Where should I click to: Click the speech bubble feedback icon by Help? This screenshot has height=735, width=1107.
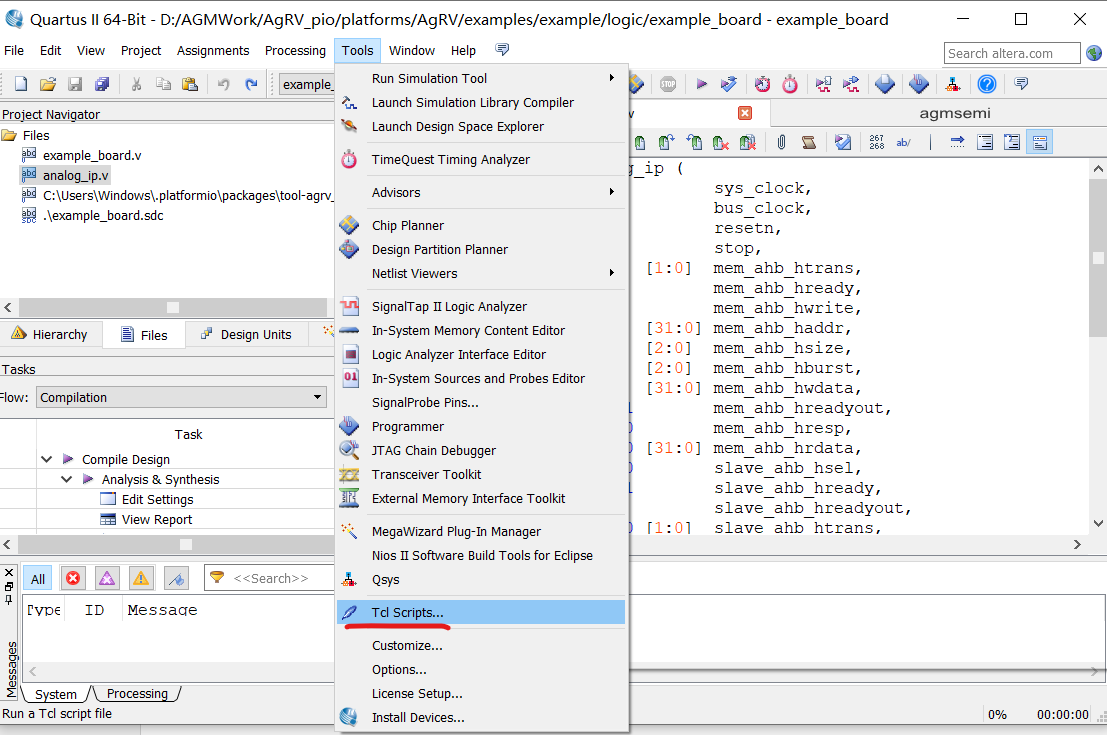[x=502, y=49]
